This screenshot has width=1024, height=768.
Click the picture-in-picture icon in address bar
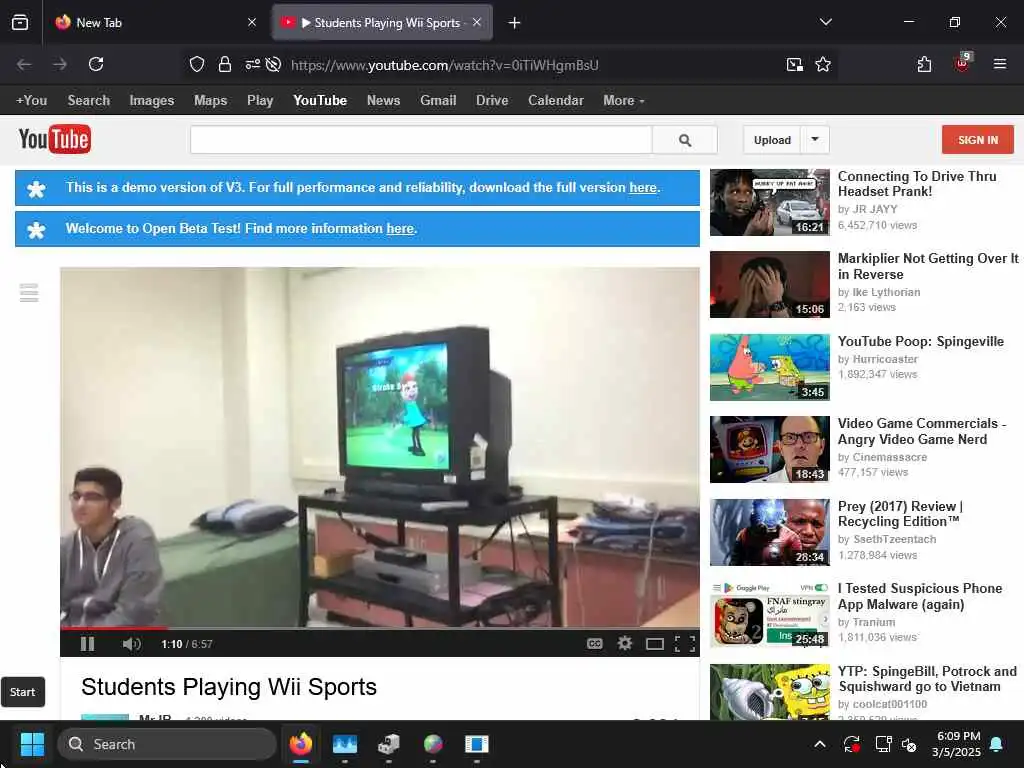coord(794,64)
